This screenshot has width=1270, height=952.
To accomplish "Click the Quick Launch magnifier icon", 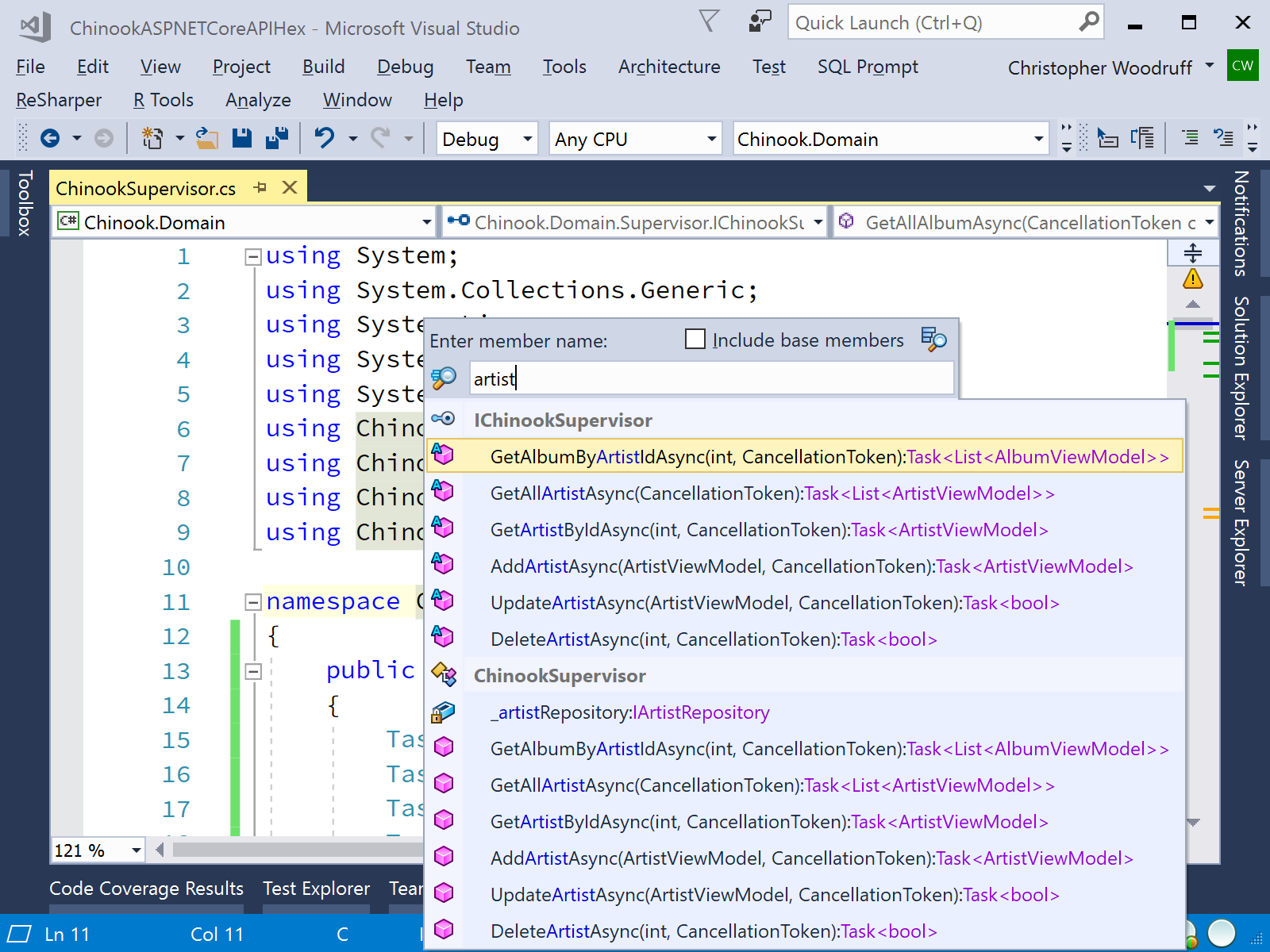I will [1089, 21].
